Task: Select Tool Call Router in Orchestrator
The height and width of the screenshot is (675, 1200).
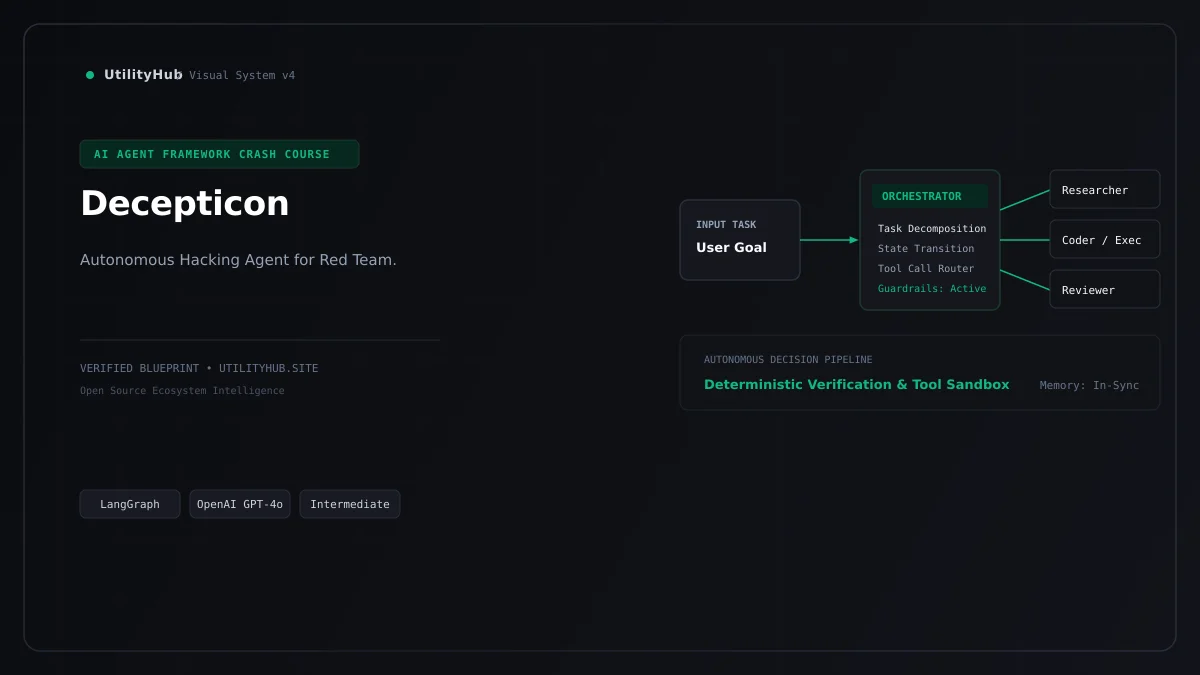Action: click(x=926, y=269)
